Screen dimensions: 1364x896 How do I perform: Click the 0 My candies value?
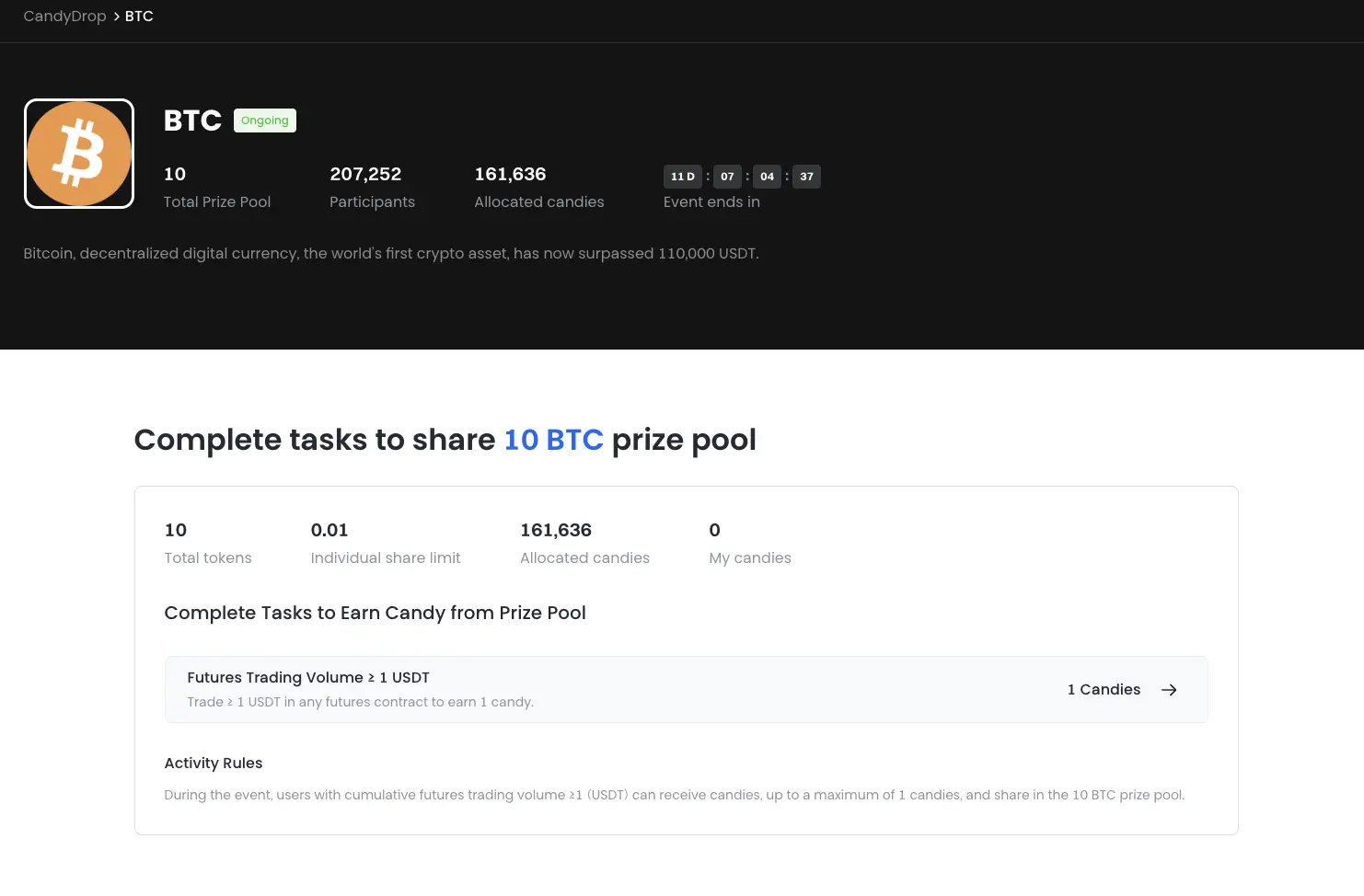coord(715,530)
